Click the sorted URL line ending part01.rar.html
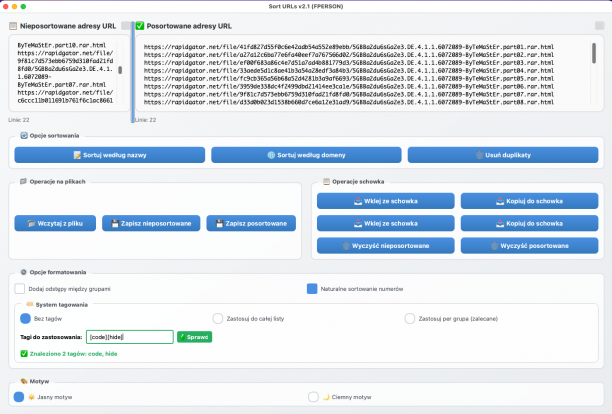Screen dimensions: 612x414 pyautogui.click(x=349, y=47)
